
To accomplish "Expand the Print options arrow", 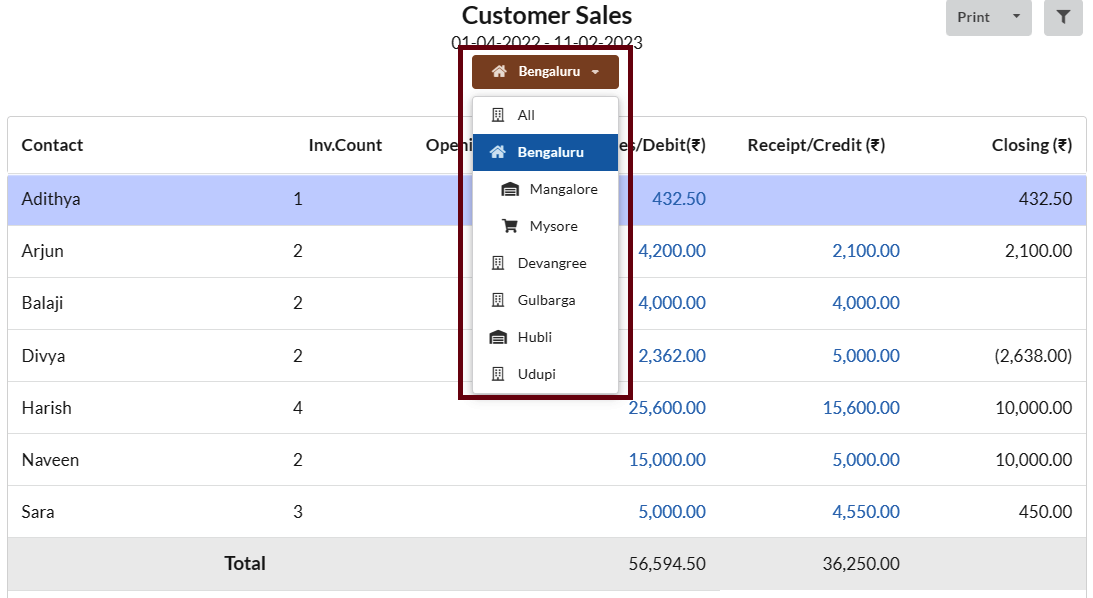I will (1016, 17).
